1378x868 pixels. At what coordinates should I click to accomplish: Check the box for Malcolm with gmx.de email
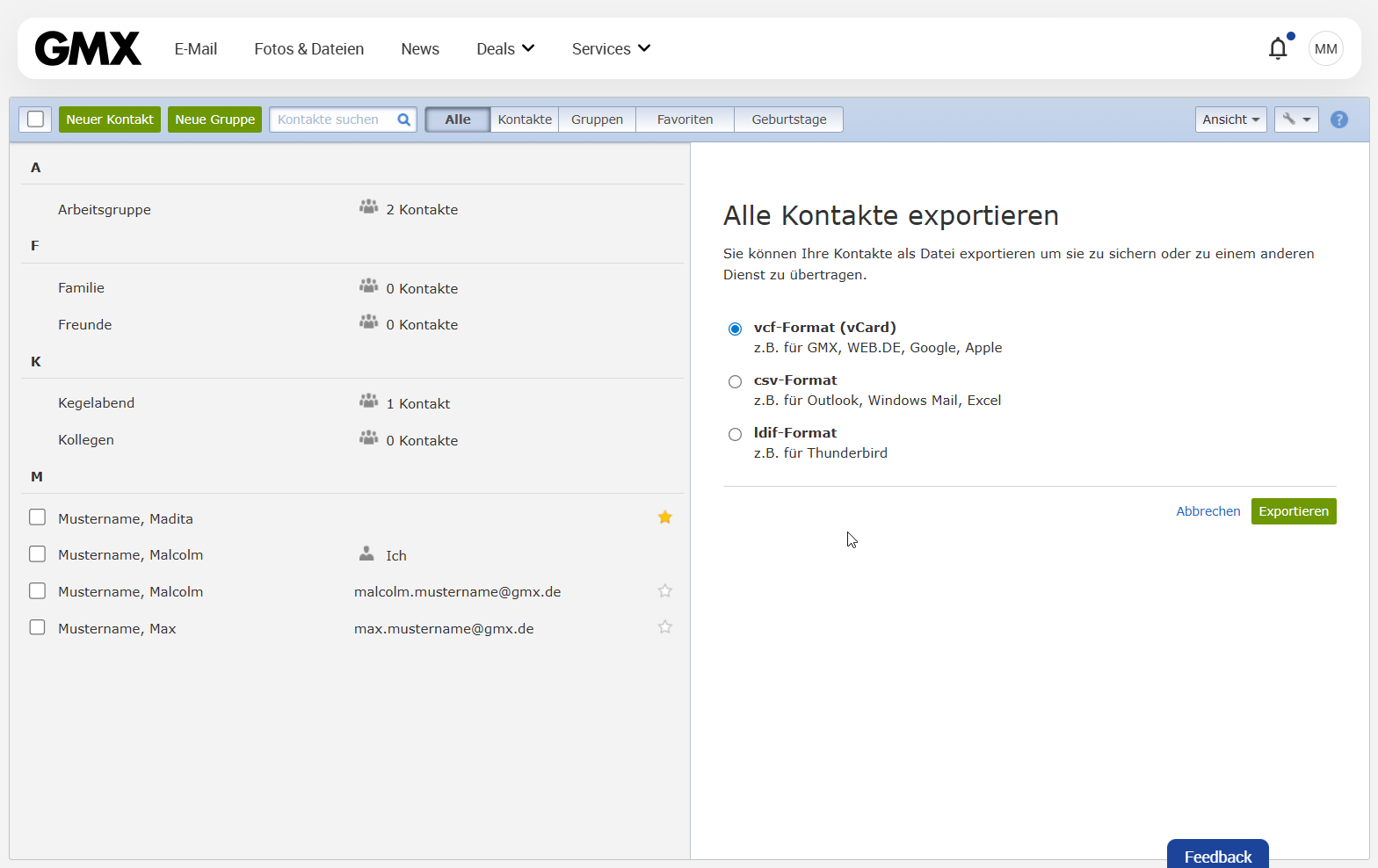click(x=37, y=591)
